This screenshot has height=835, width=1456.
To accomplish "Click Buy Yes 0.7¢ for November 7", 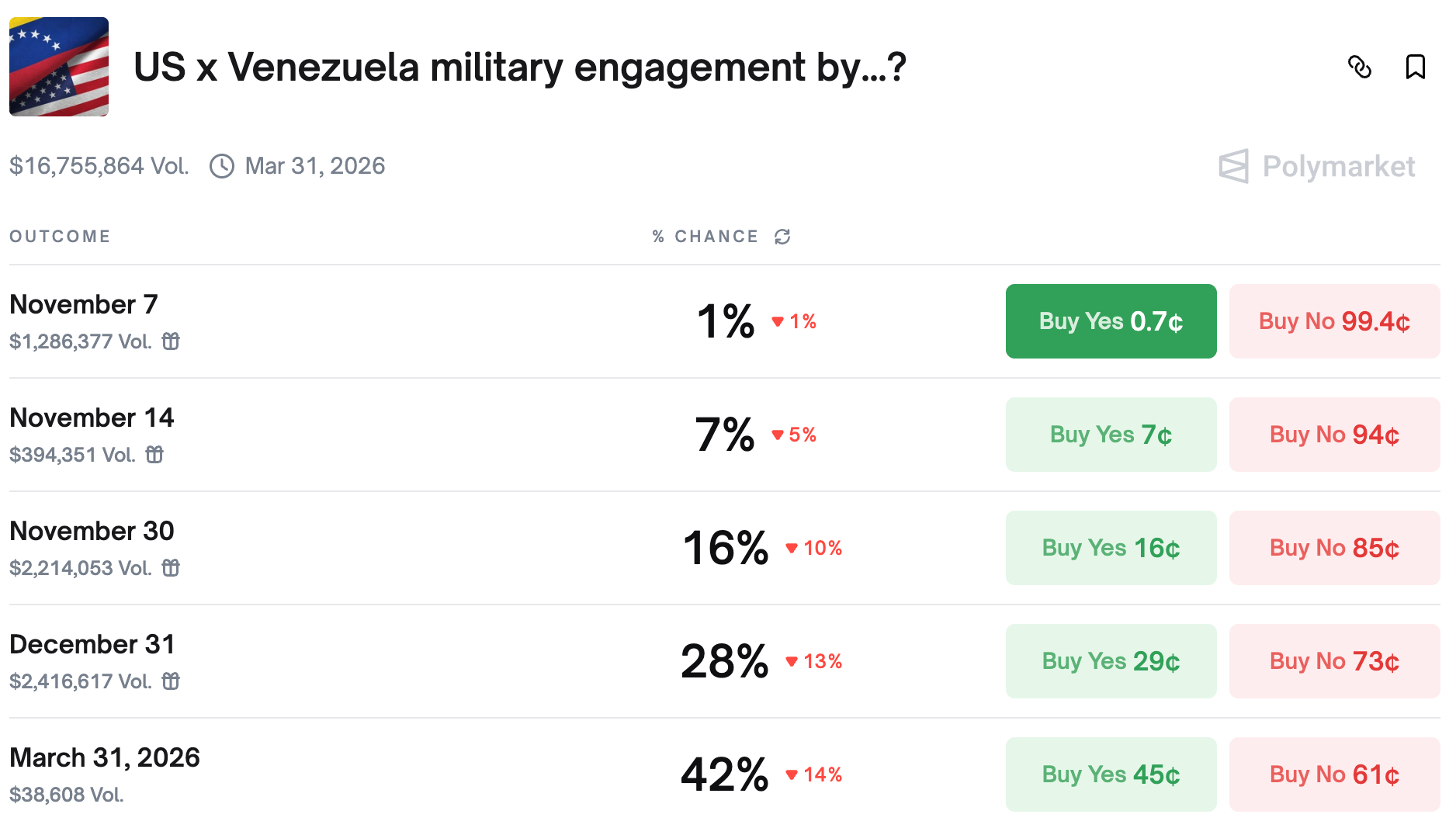I will coord(1111,321).
